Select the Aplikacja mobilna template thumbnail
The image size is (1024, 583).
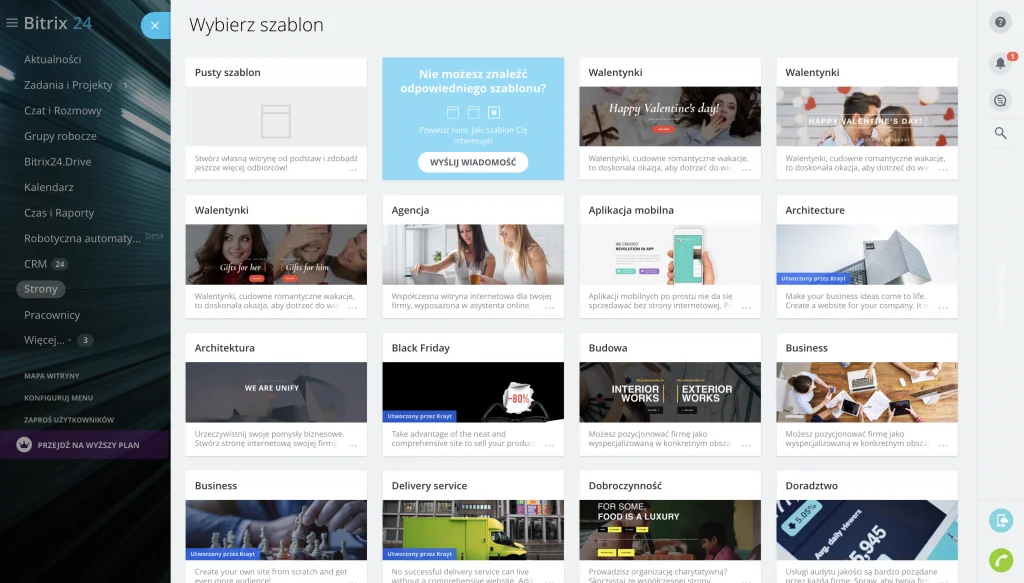[670, 255]
